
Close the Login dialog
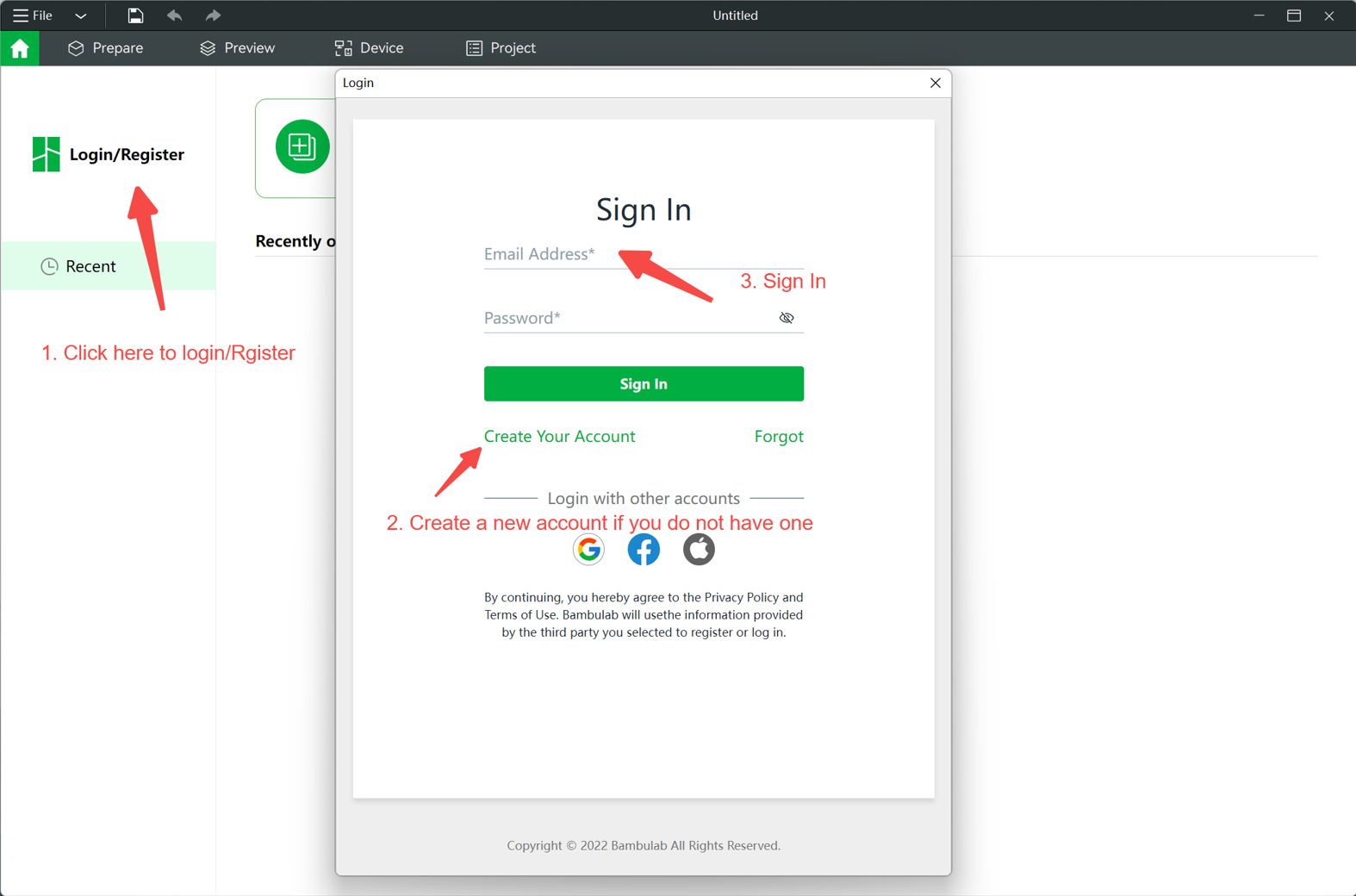935,83
